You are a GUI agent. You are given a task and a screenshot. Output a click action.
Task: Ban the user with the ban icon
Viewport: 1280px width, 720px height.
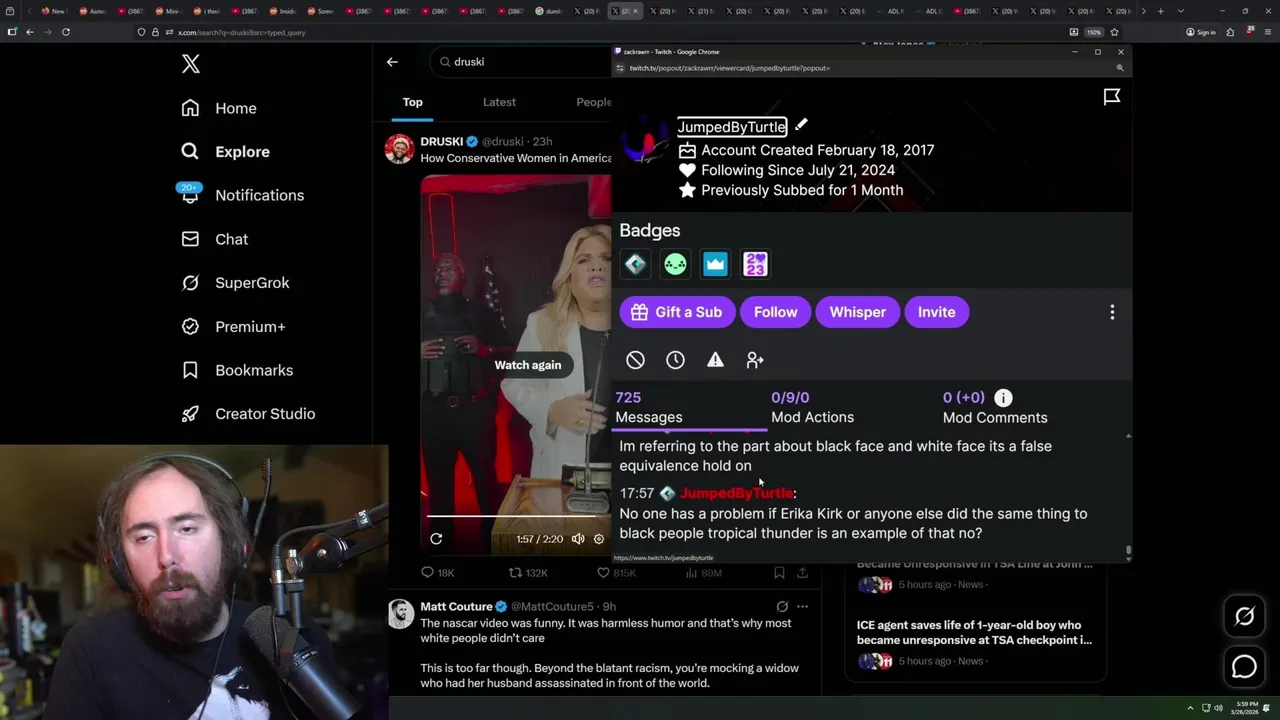[x=635, y=360]
